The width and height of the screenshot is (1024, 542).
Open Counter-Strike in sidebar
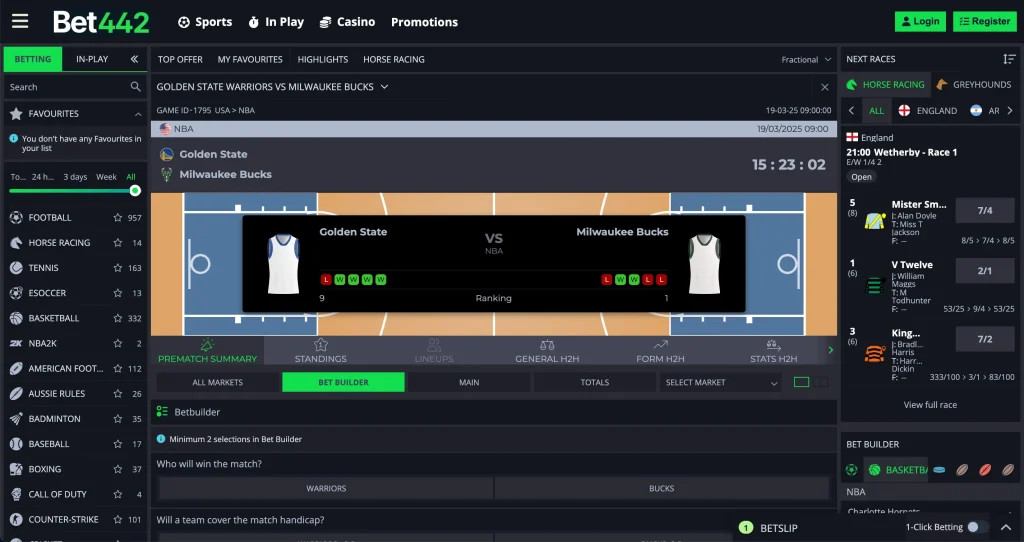pos(63,519)
